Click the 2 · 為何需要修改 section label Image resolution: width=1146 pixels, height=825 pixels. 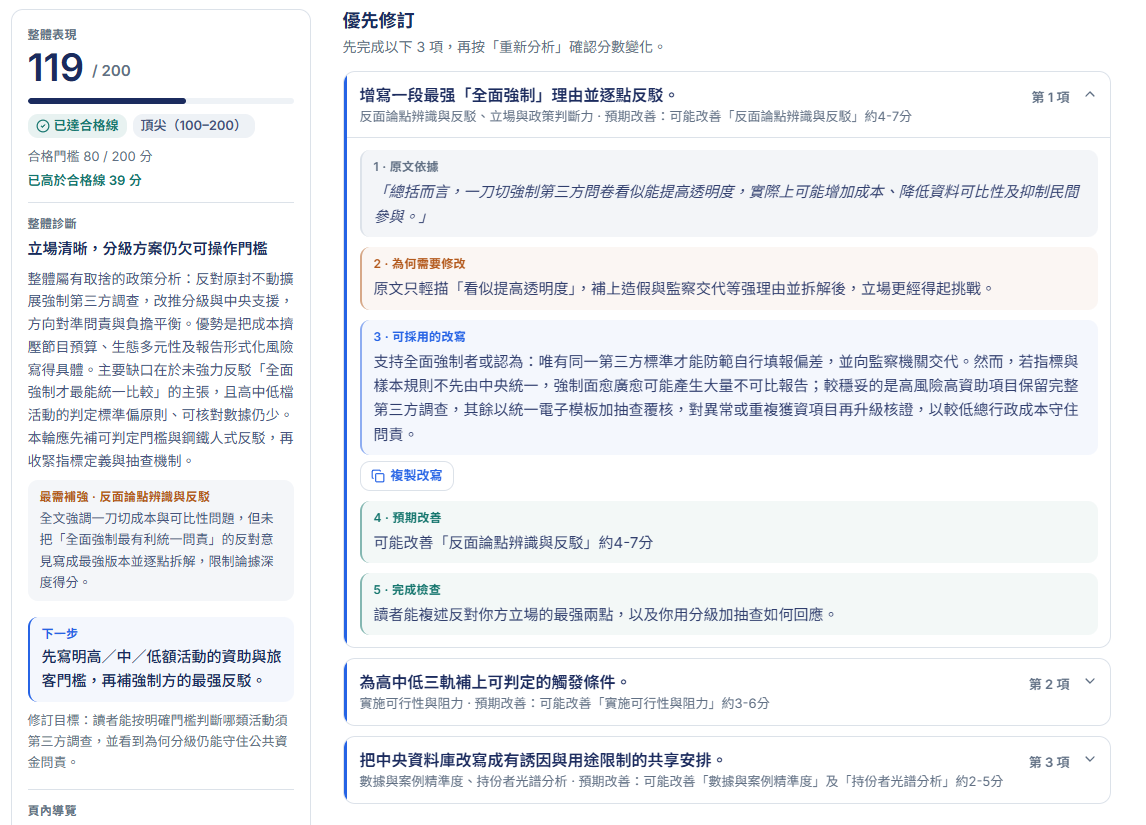point(420,264)
